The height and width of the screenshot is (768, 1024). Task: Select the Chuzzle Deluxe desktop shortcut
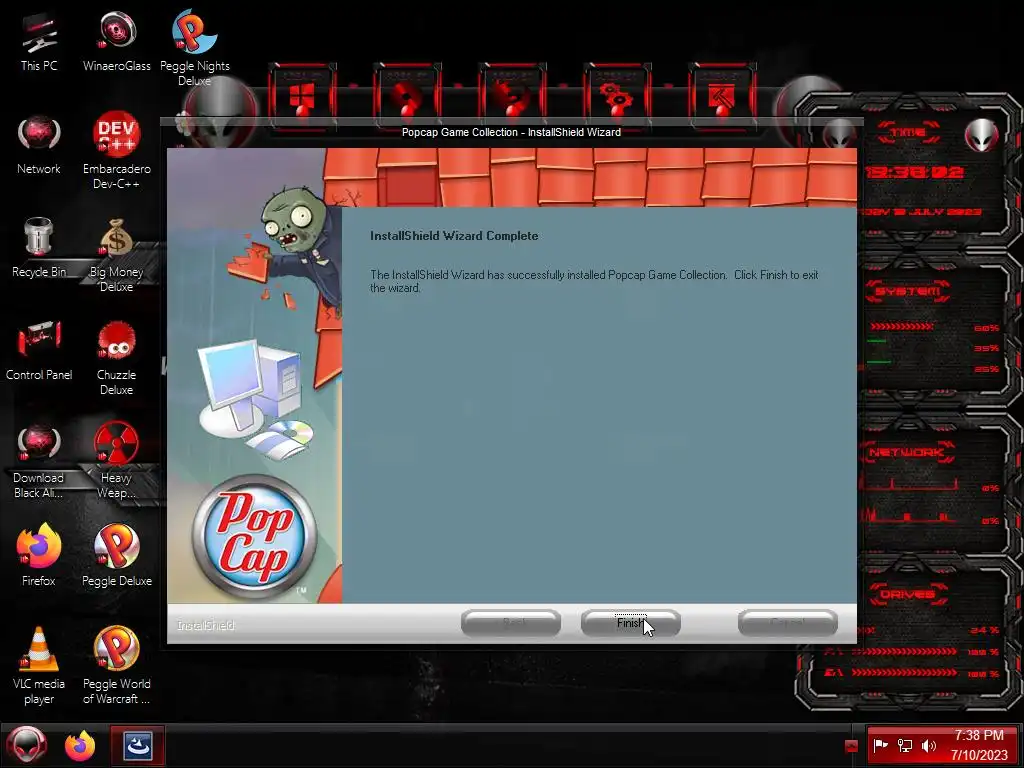pyautogui.click(x=117, y=359)
